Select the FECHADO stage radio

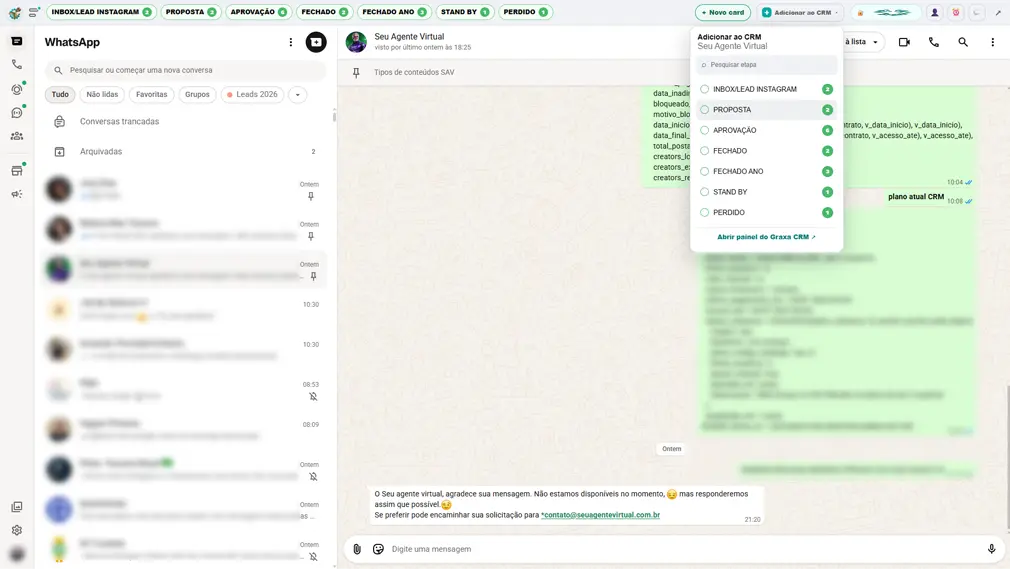(x=704, y=151)
